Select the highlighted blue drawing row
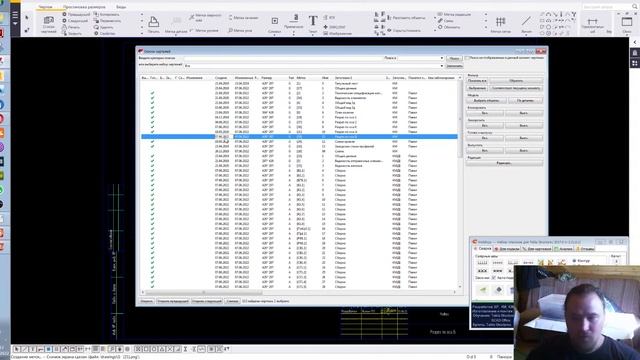 (x=300, y=137)
